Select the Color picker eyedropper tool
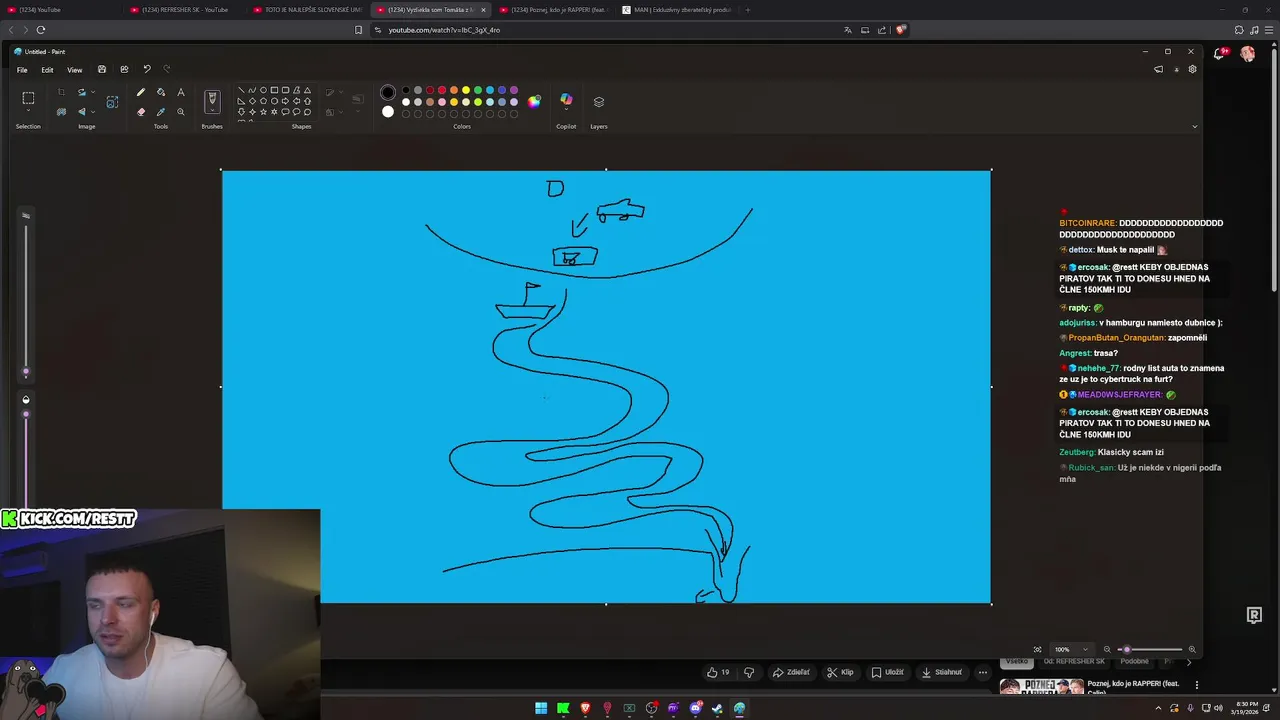The width and height of the screenshot is (1280, 720). pyautogui.click(x=161, y=112)
